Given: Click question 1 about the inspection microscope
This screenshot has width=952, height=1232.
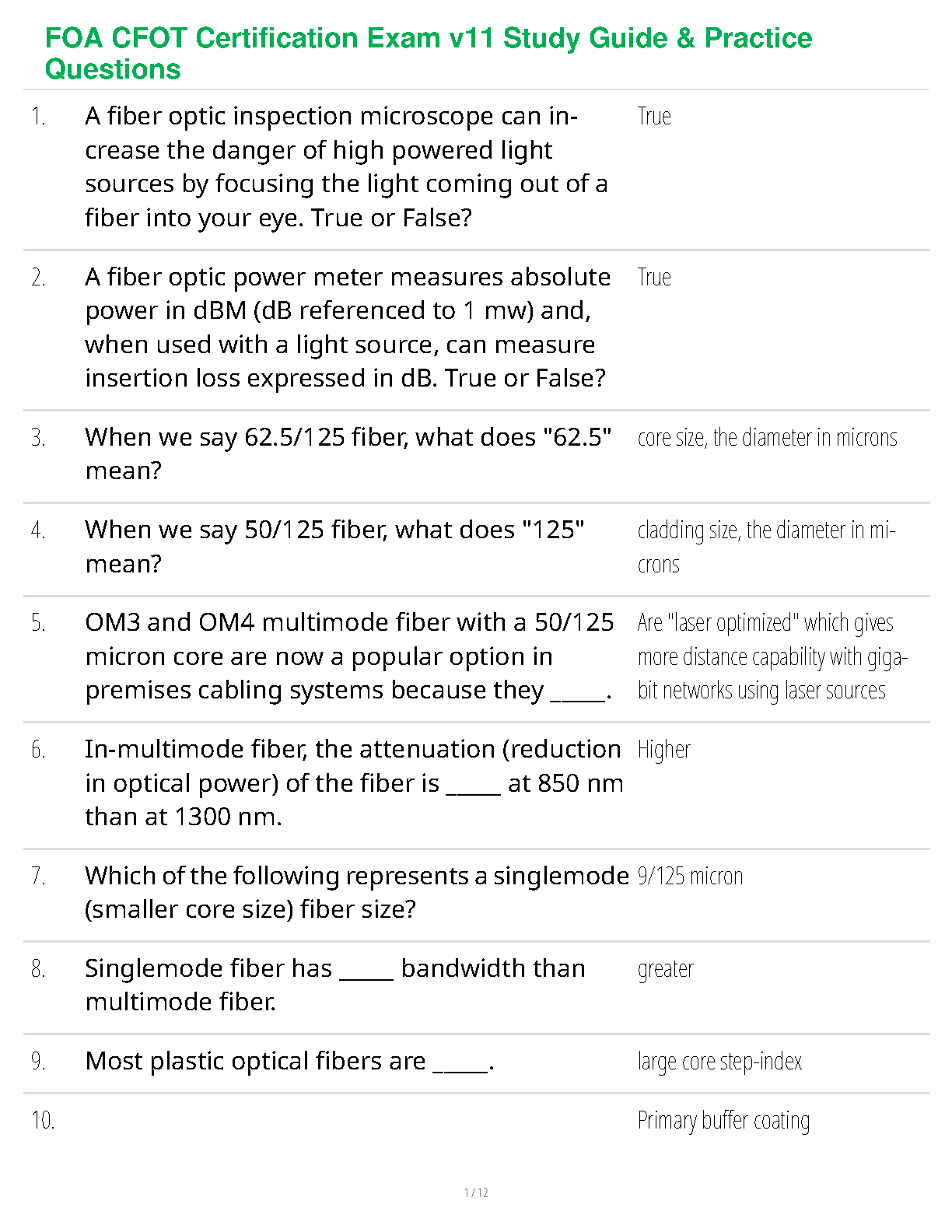Looking at the screenshot, I should coord(346,166).
